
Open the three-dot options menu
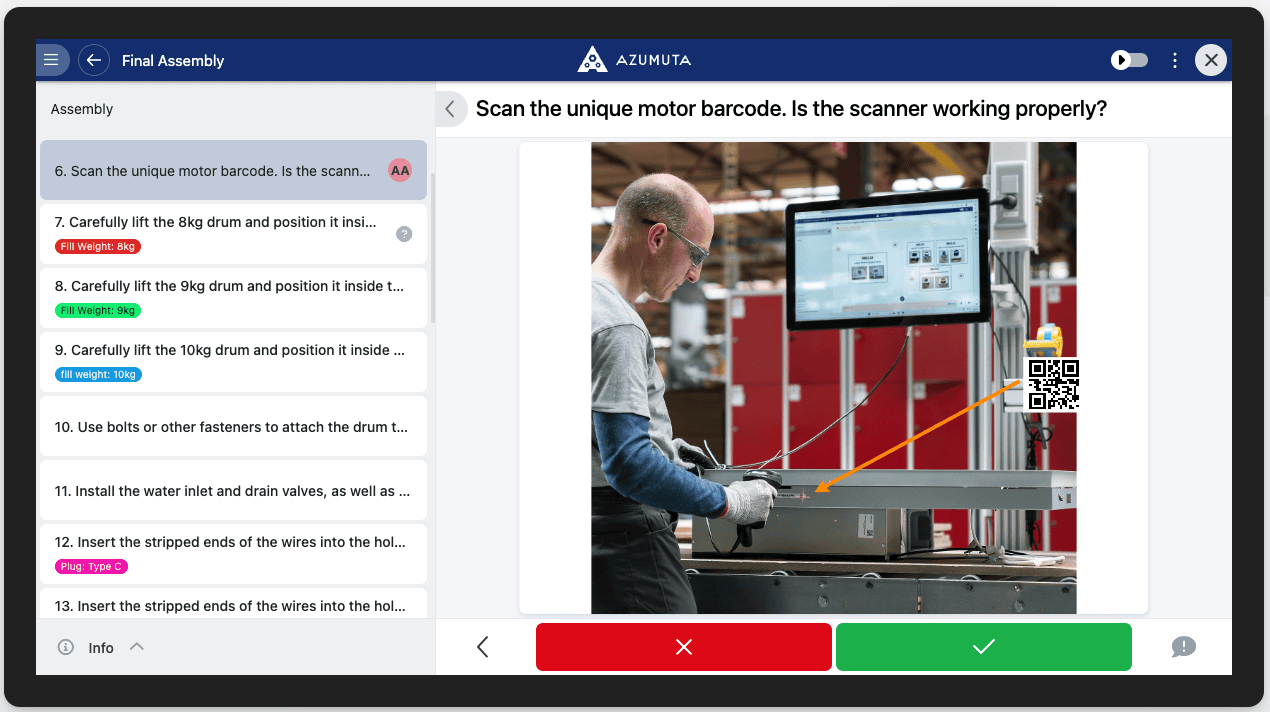[1175, 60]
